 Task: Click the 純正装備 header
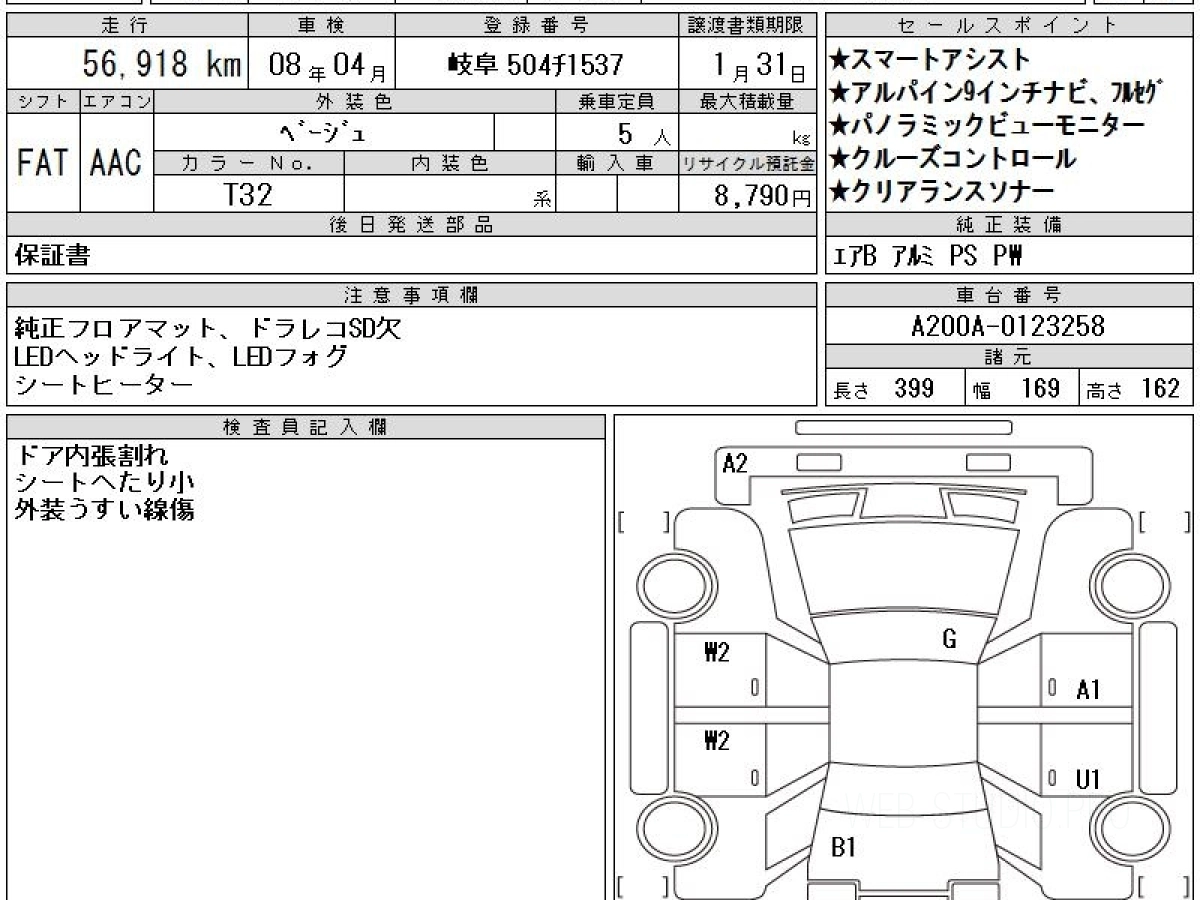coord(1009,224)
